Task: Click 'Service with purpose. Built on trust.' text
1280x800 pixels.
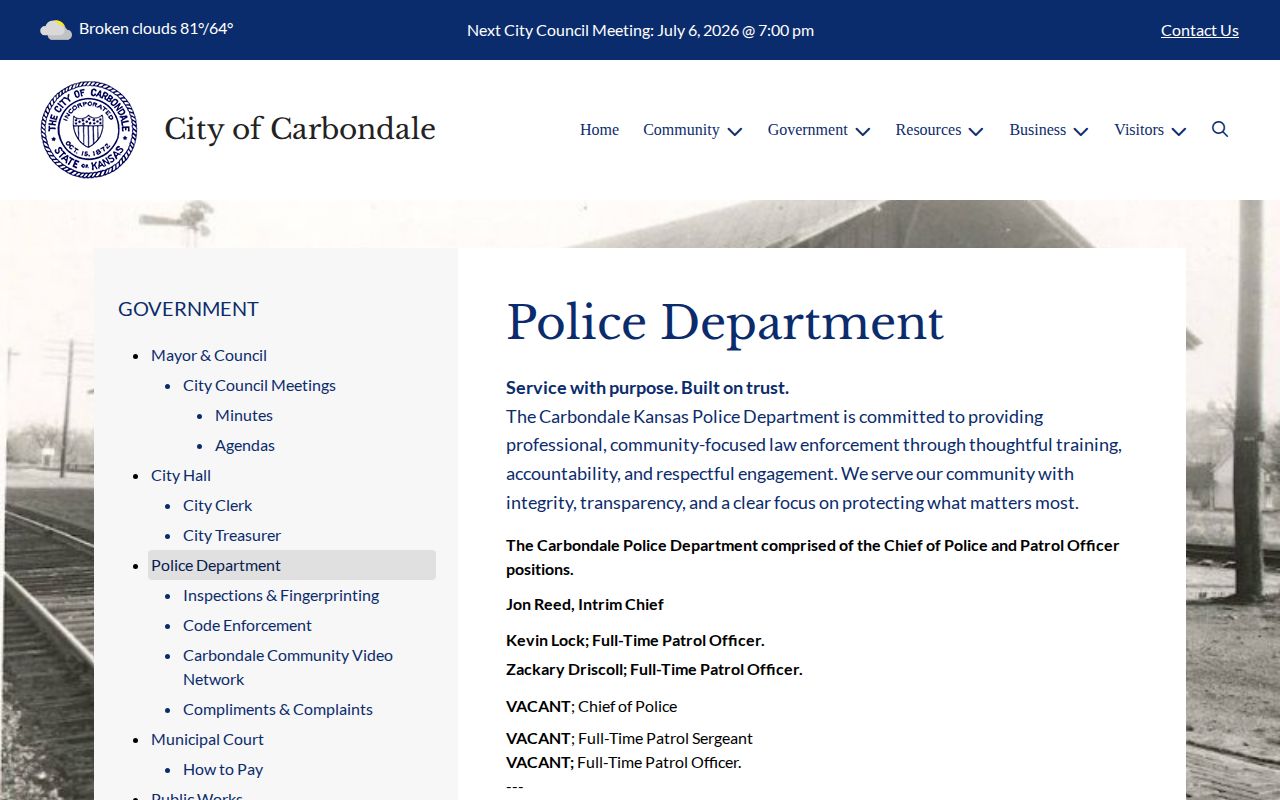Action: click(x=647, y=387)
